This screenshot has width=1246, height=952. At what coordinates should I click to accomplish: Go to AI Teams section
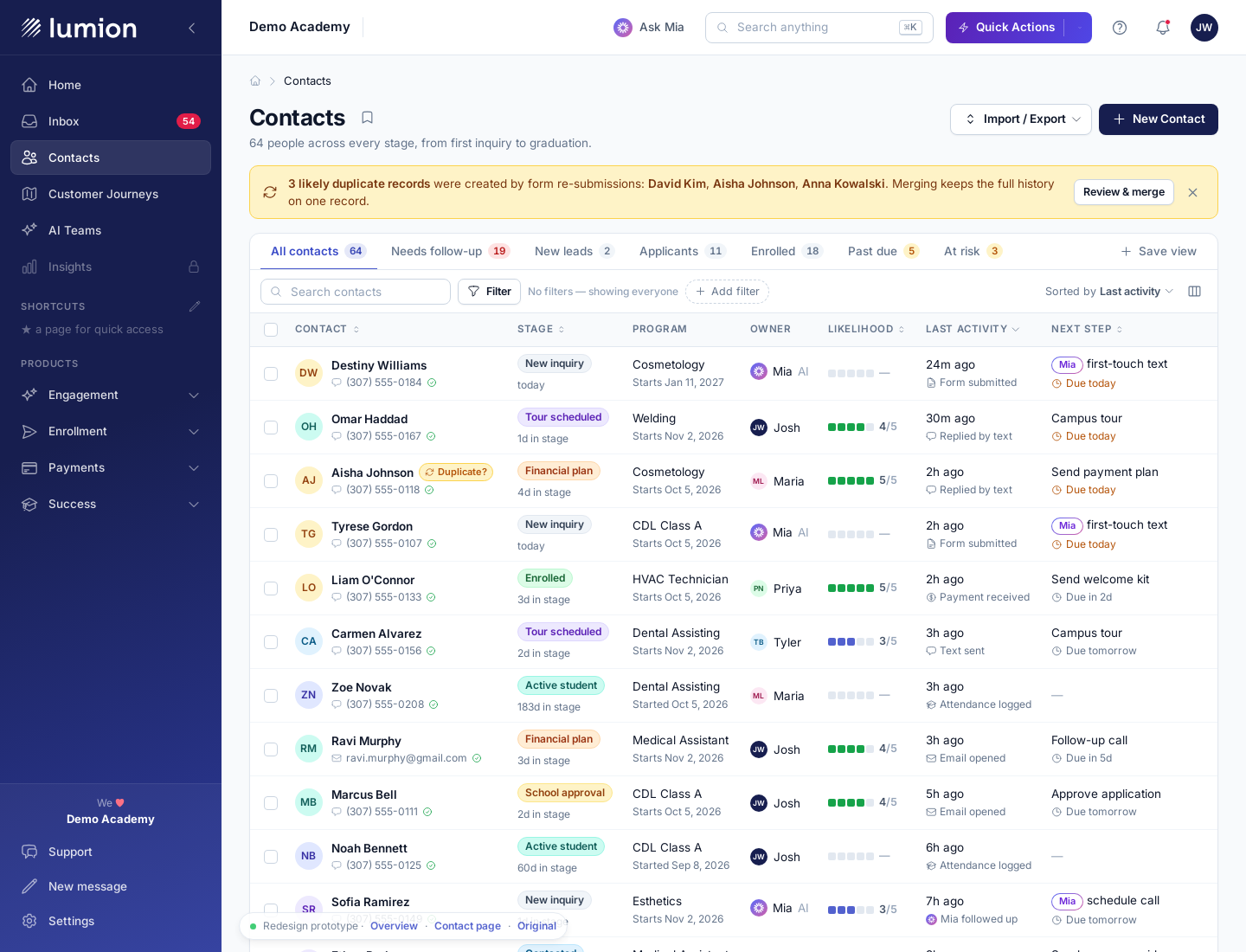[111, 230]
